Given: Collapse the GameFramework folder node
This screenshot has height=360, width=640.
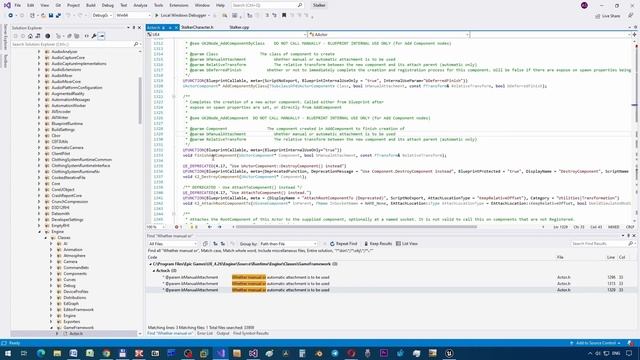Looking at the screenshot, I should point(52,327).
